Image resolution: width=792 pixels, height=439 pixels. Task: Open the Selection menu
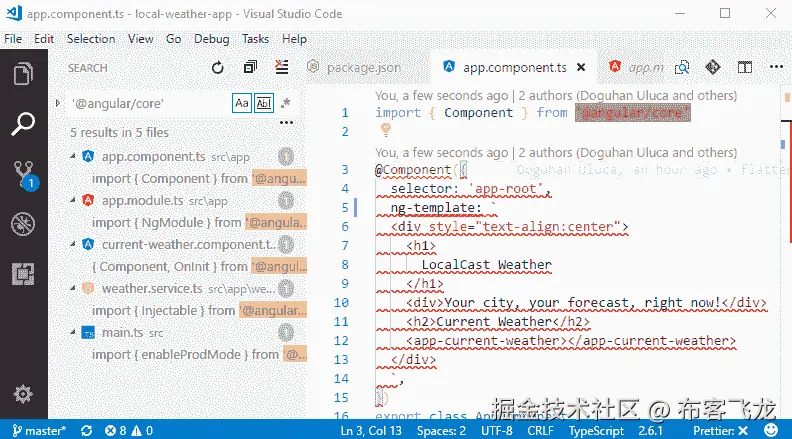point(91,39)
